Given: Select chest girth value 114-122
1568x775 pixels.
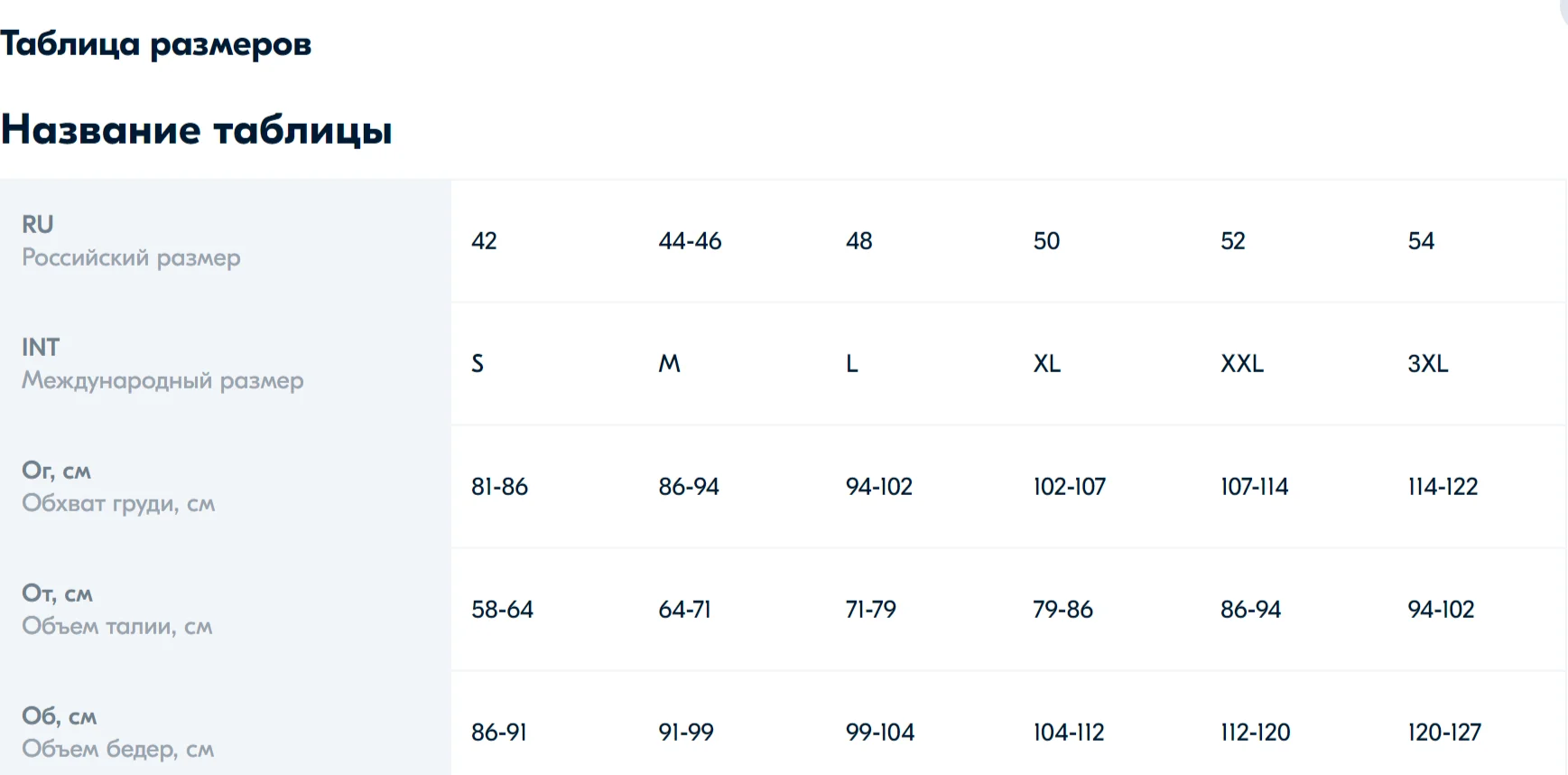Looking at the screenshot, I should click(x=1443, y=487).
